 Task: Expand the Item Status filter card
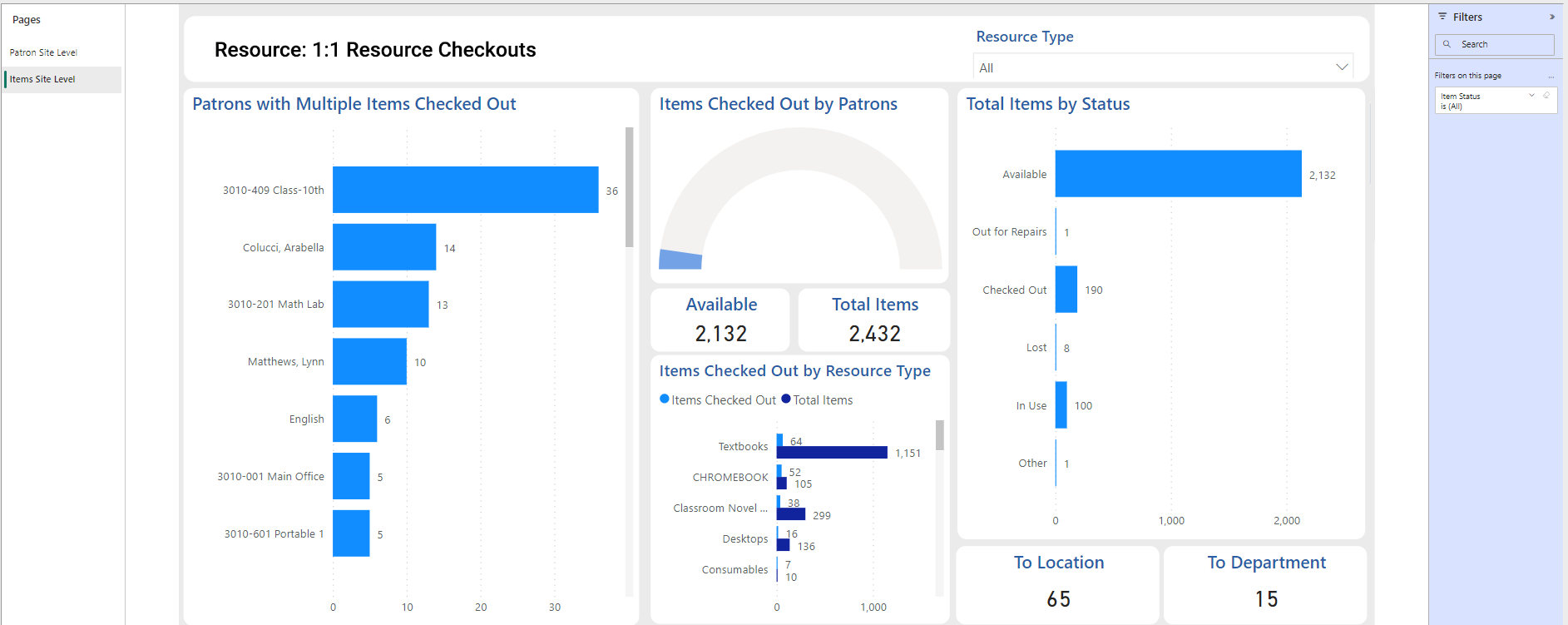pos(1531,96)
